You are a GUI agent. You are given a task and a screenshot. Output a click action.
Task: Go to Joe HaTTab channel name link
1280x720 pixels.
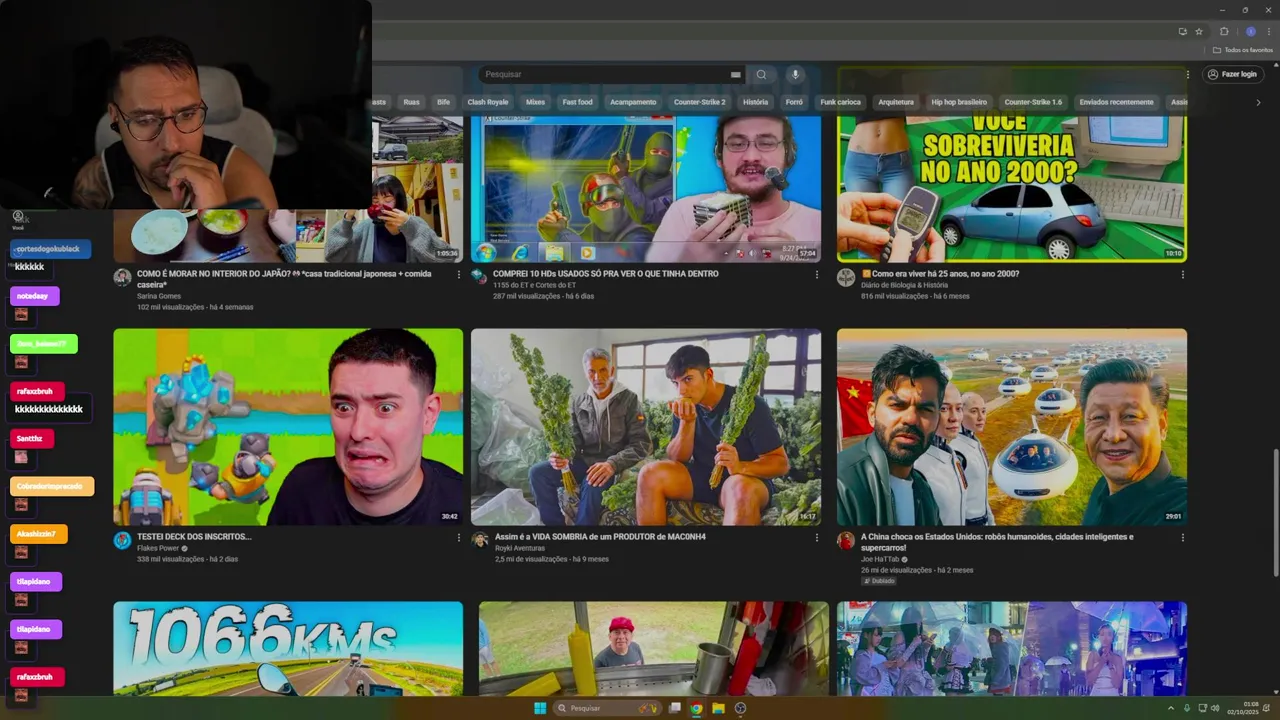[880, 559]
